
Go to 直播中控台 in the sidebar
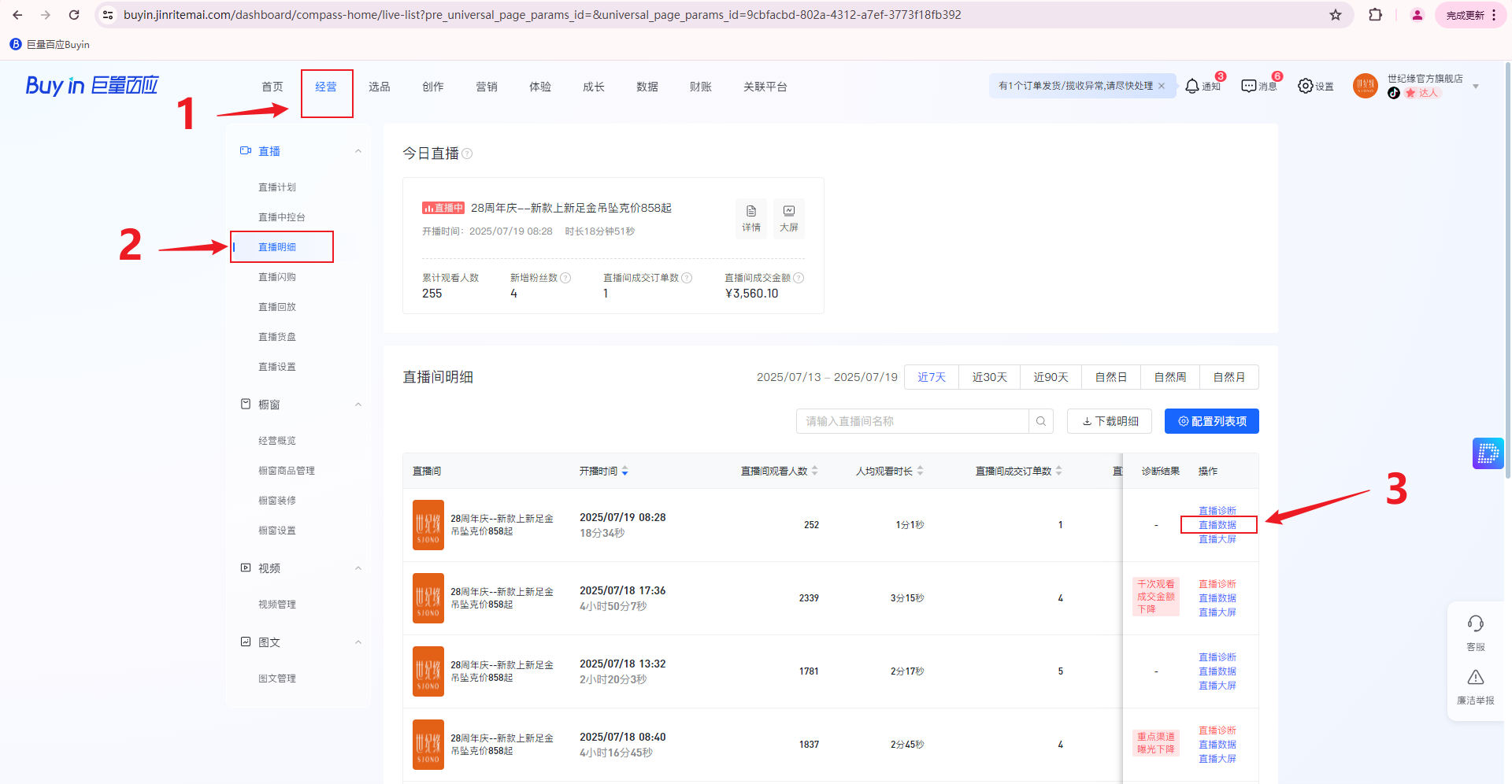(x=282, y=217)
